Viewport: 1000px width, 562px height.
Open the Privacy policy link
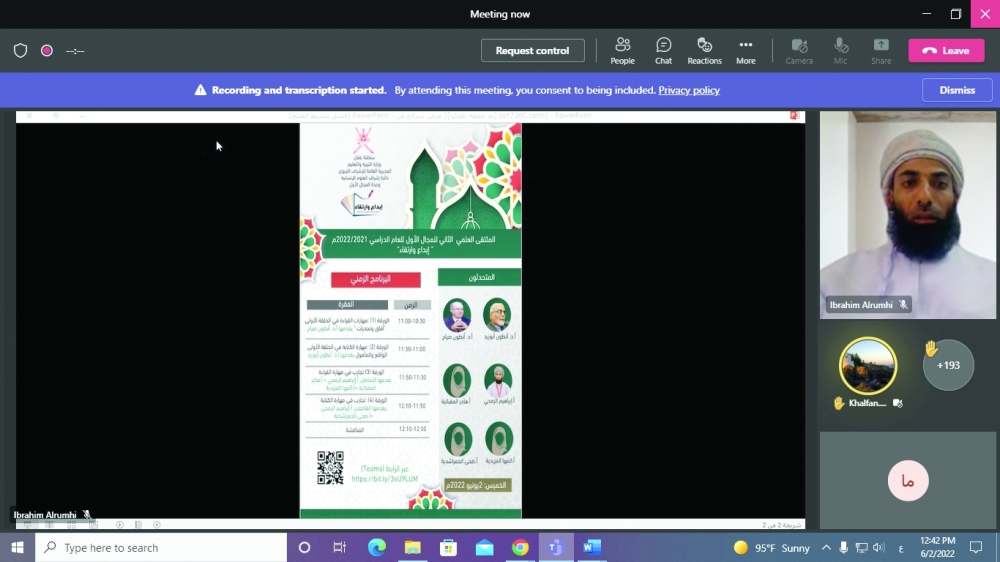688,90
